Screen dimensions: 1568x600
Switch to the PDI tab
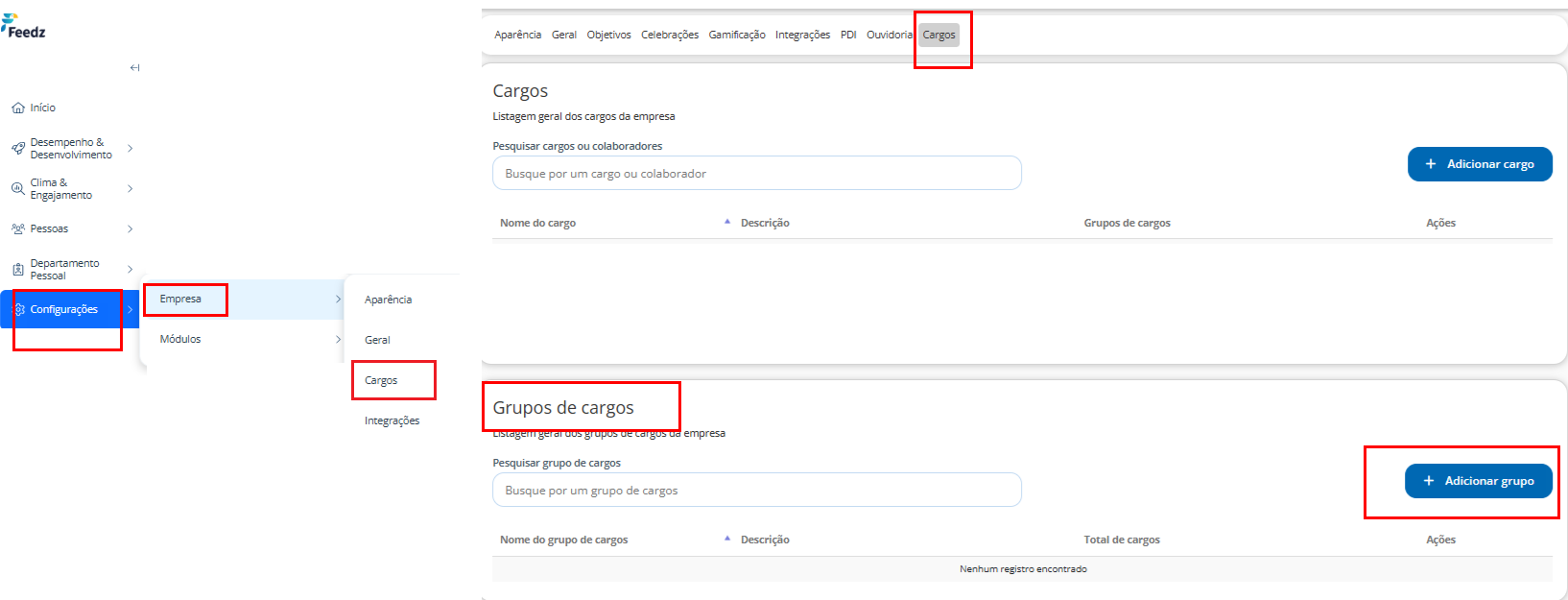pos(848,35)
